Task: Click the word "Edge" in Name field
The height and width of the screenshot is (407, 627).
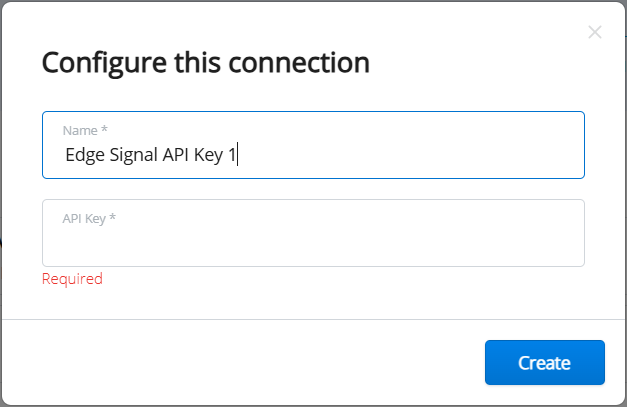Action: click(84, 155)
